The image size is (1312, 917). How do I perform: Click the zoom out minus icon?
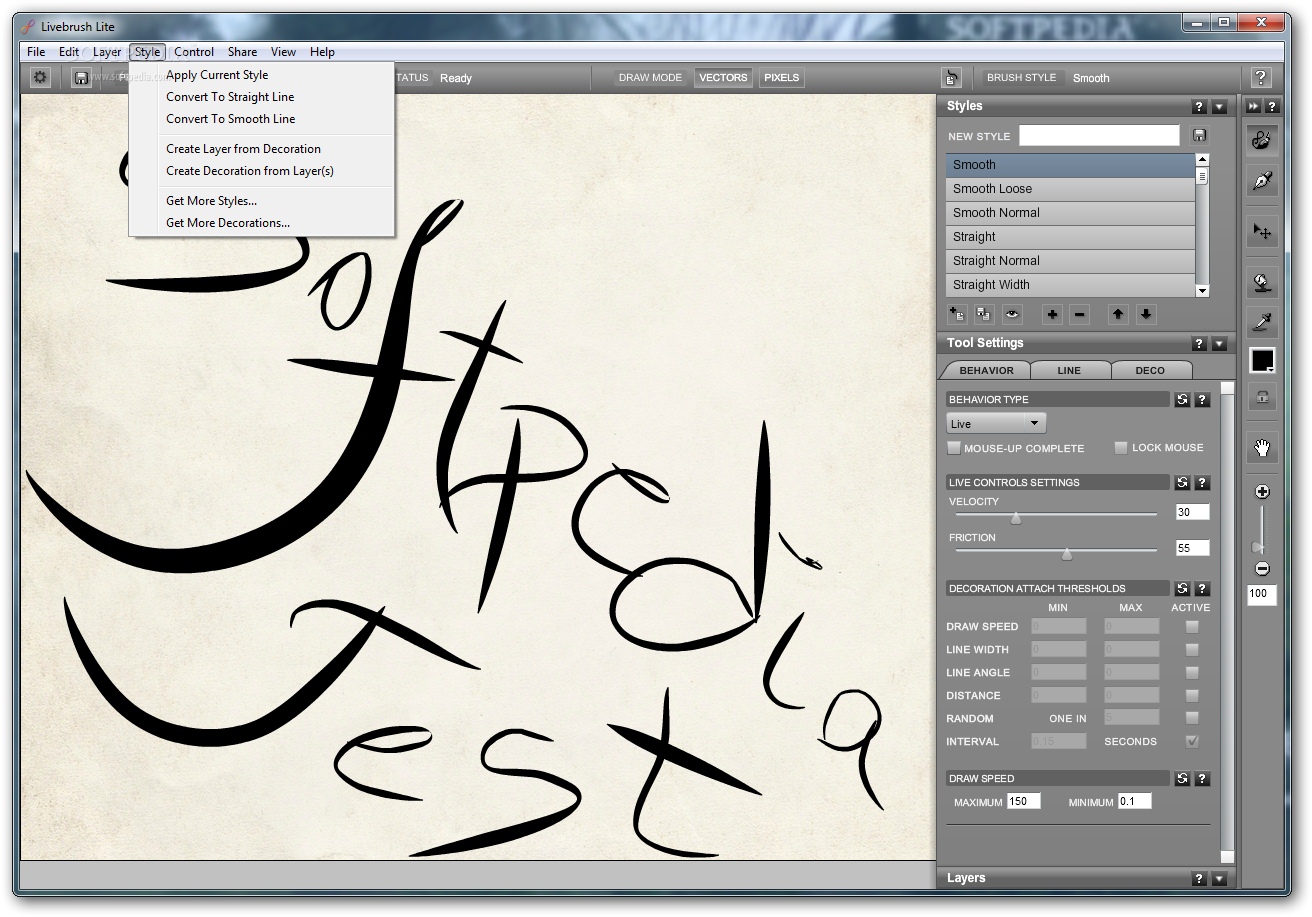pos(1262,569)
